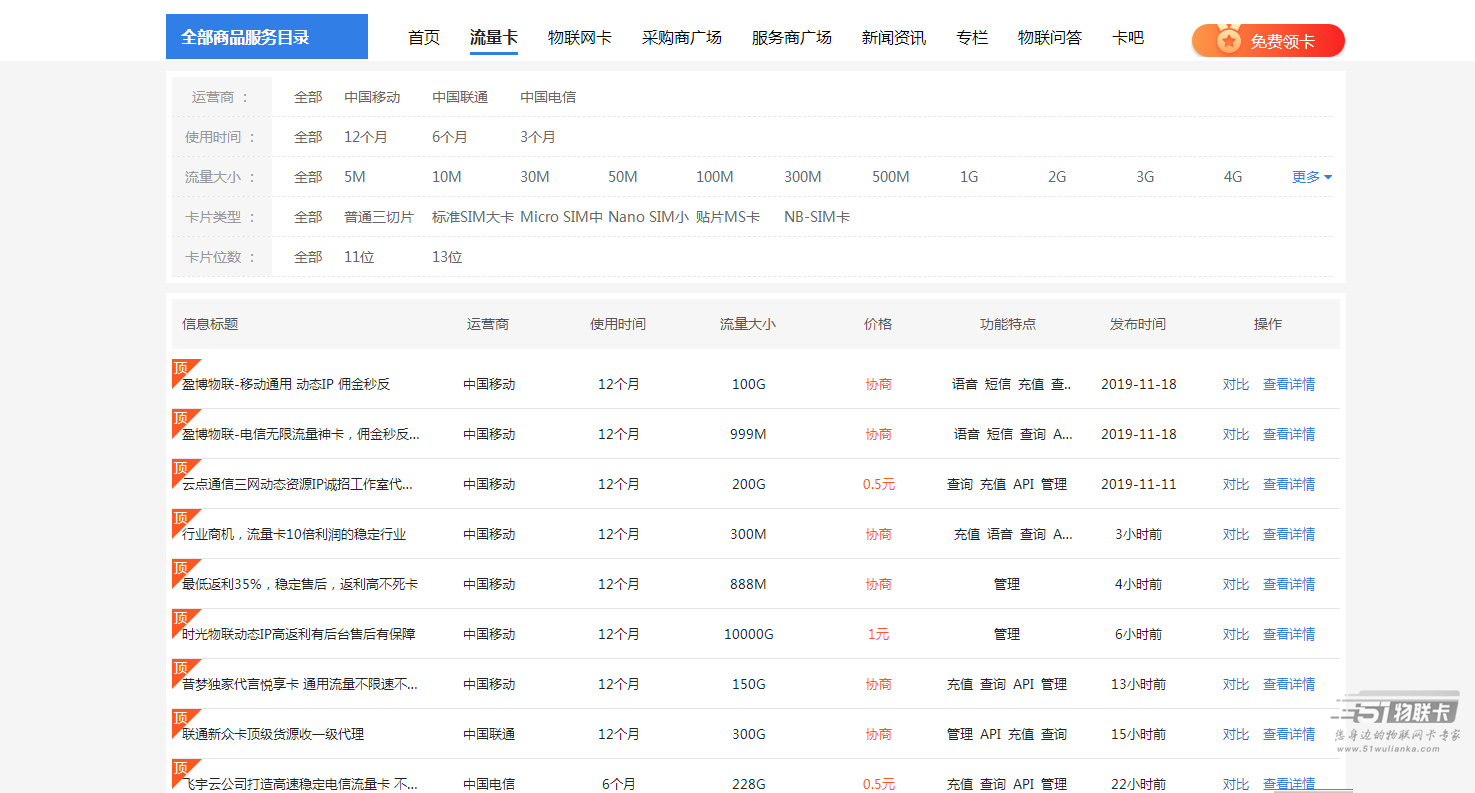This screenshot has width=1475, height=793.
Task: Open 服务商广场 navigation tab
Action: pos(792,38)
